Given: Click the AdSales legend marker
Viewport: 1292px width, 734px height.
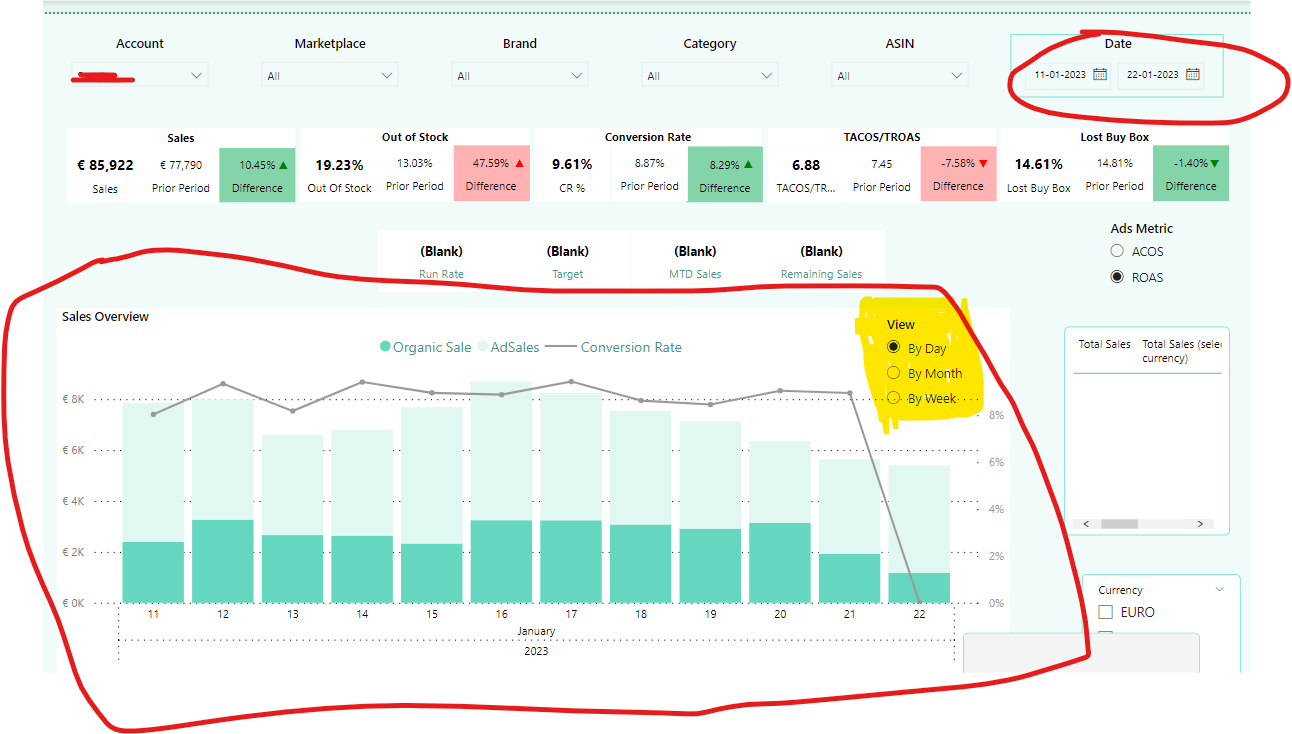Looking at the screenshot, I should (483, 347).
